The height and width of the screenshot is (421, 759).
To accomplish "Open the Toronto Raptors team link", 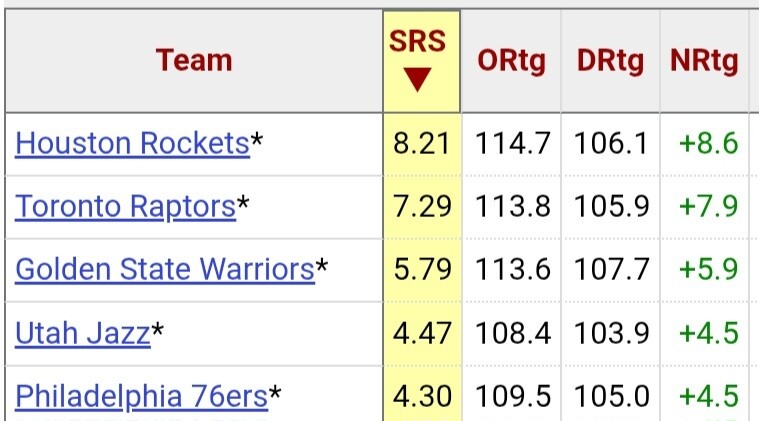I will 125,207.
